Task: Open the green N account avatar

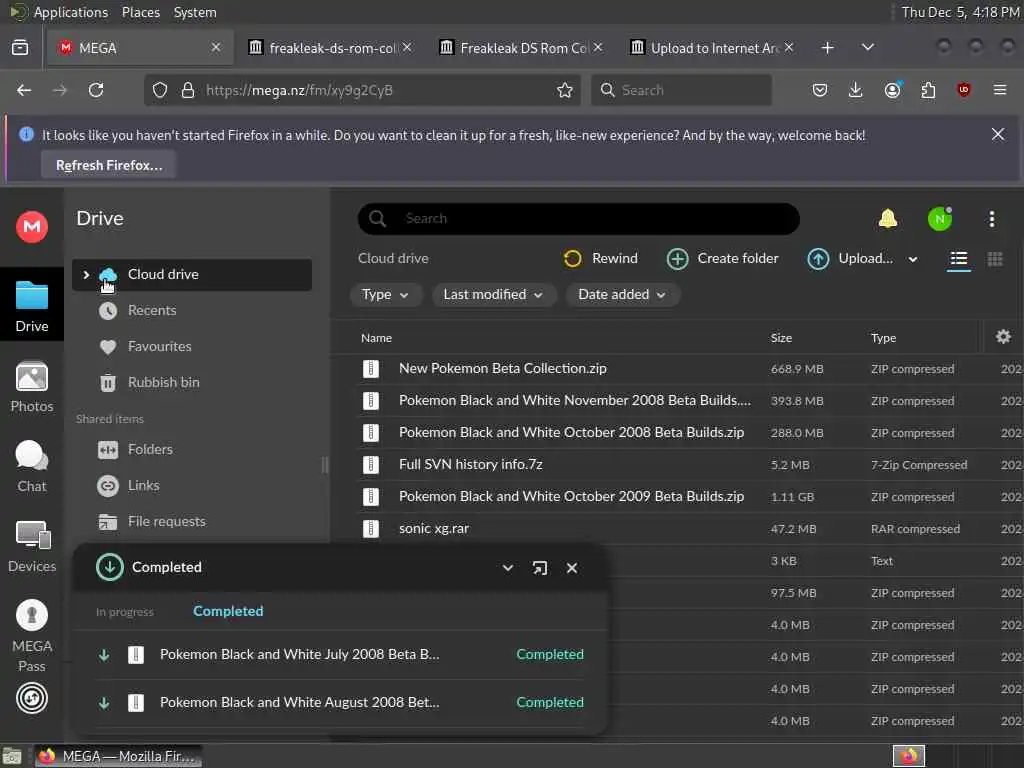Action: pyautogui.click(x=940, y=219)
